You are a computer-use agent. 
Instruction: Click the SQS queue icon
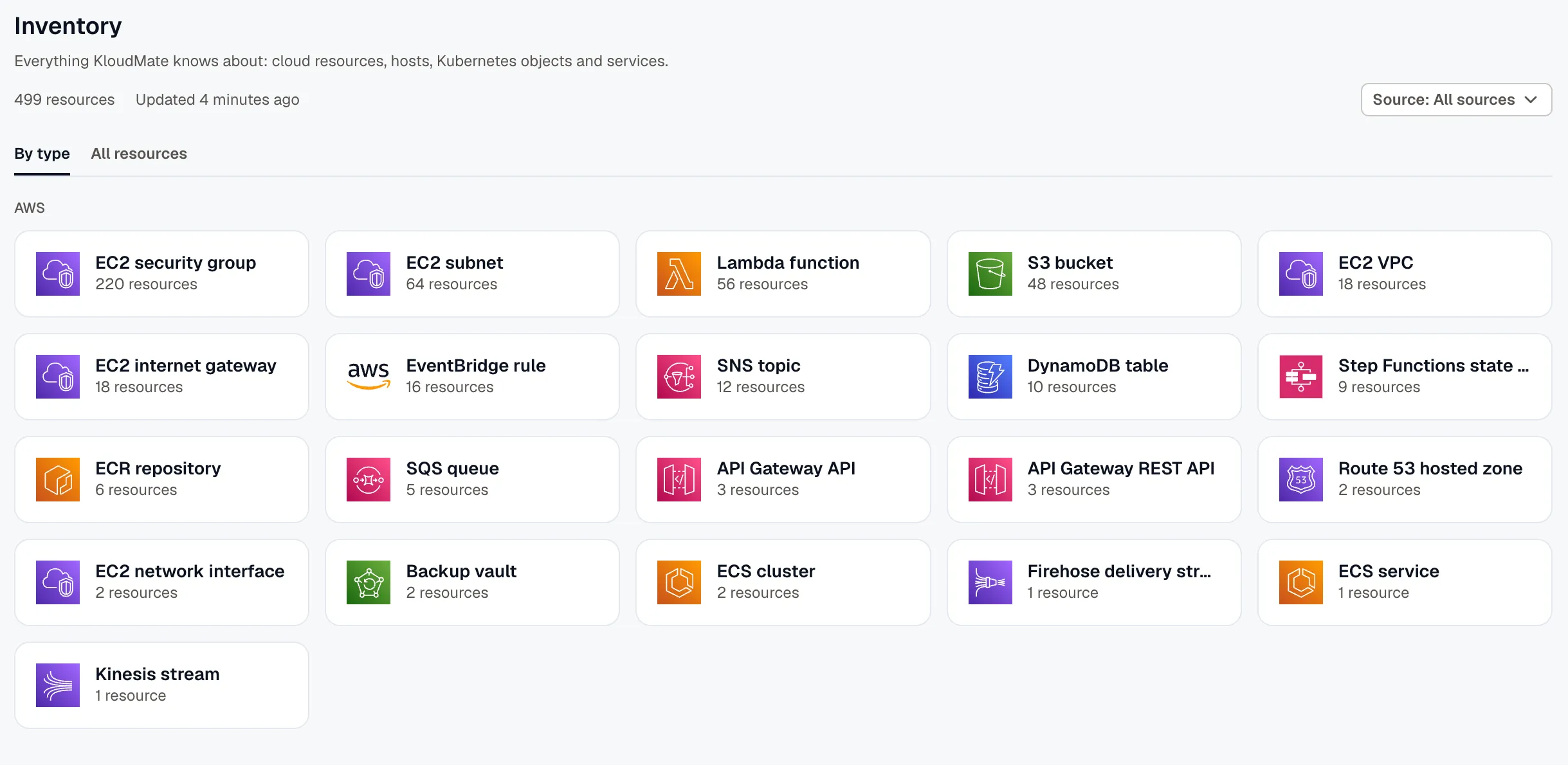[x=369, y=480]
